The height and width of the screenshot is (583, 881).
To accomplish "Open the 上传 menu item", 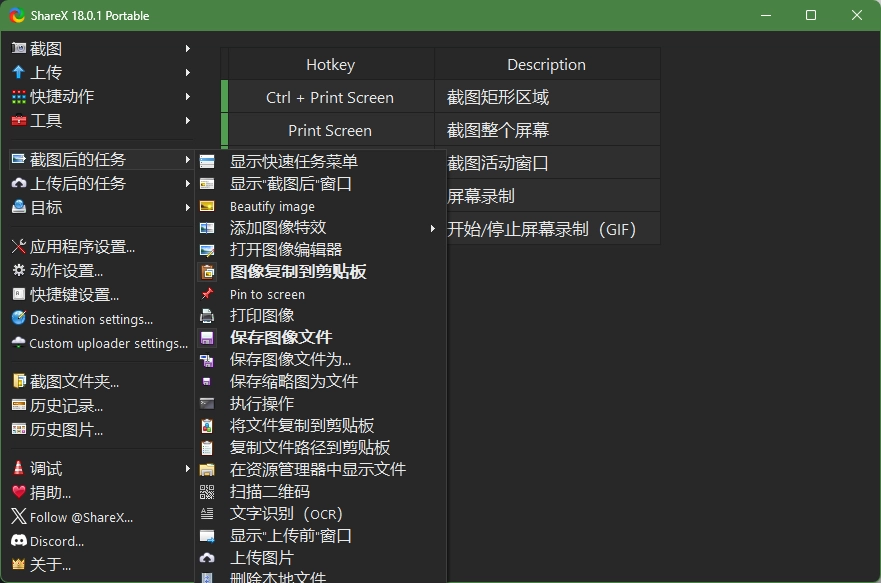I will (x=46, y=72).
